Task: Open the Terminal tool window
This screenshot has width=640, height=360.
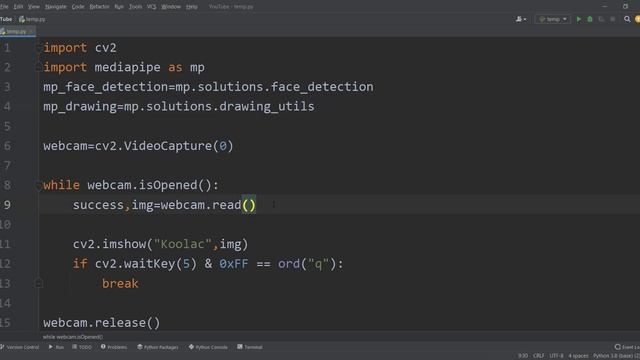Action: coord(250,347)
